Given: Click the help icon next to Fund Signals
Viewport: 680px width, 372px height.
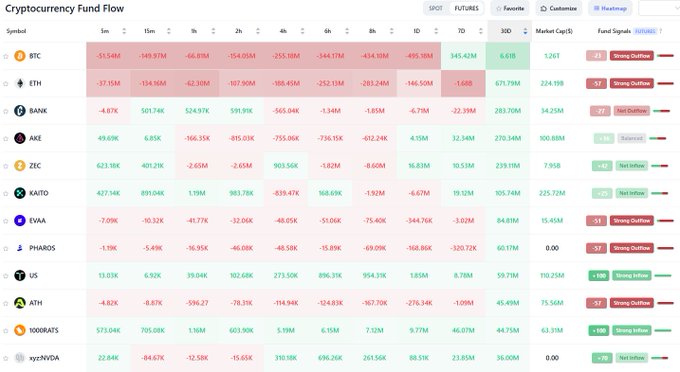Looking at the screenshot, I should click(x=660, y=31).
